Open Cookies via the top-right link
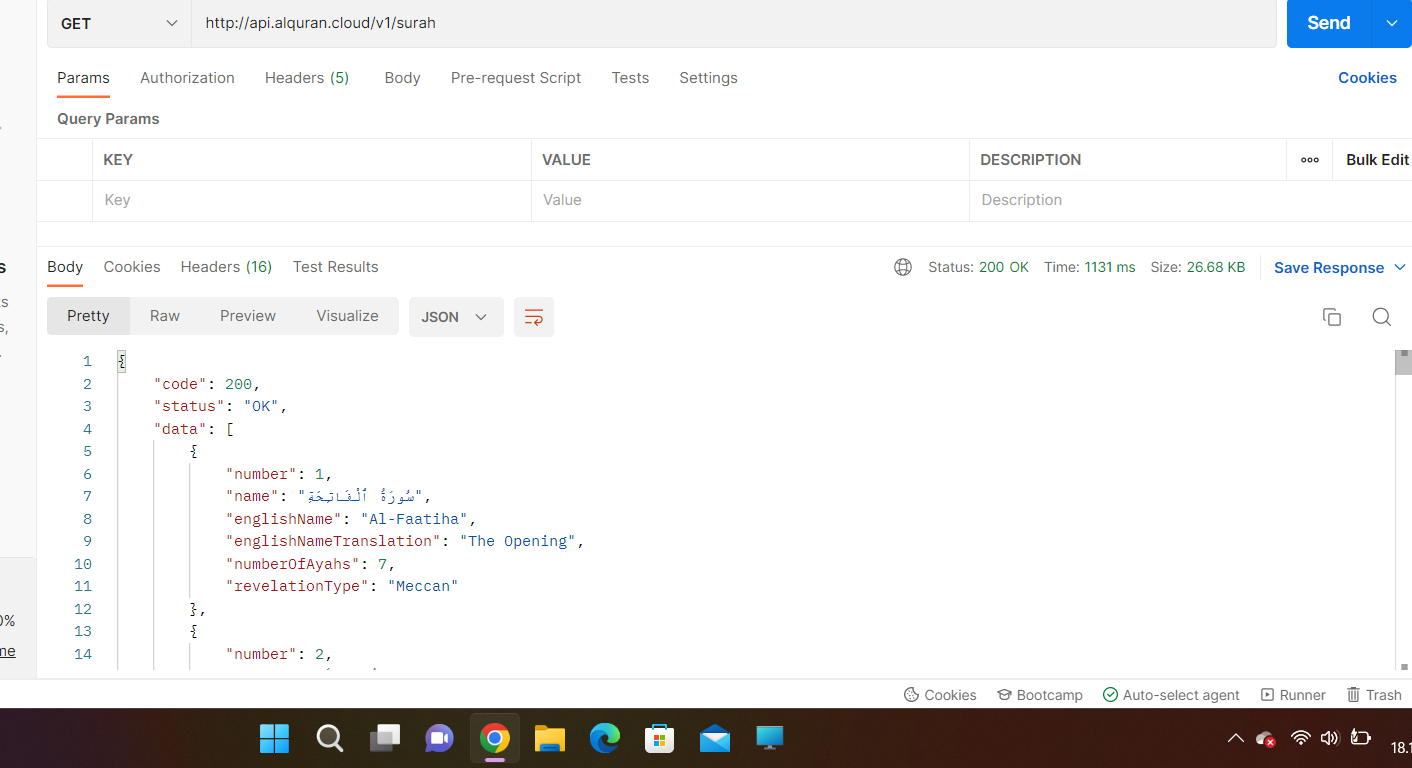Viewport: 1412px width, 768px height. pos(1367,77)
